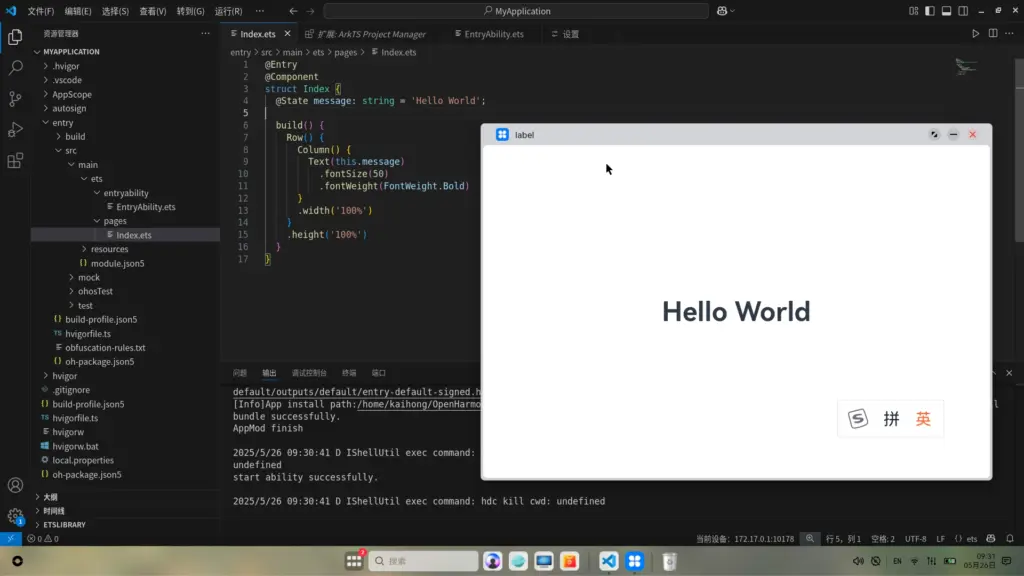Click the Run play icon in editor toolbar
This screenshot has height=576, width=1024.
pyautogui.click(x=976, y=33)
